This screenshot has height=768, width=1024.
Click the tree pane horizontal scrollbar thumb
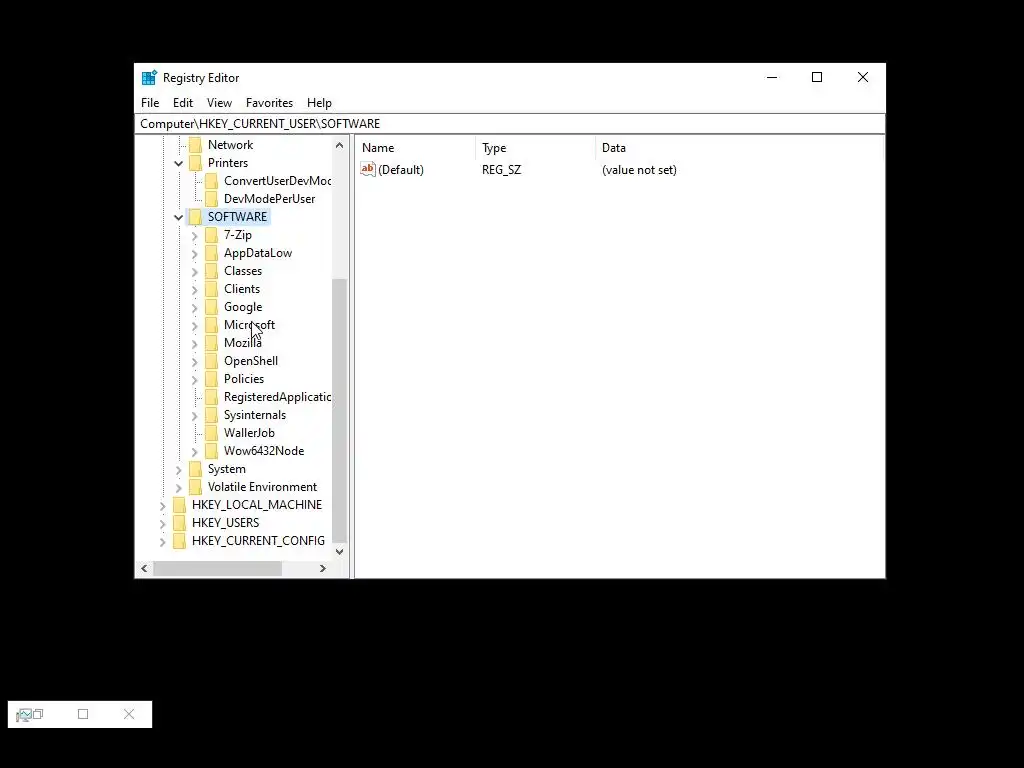pyautogui.click(x=217, y=569)
